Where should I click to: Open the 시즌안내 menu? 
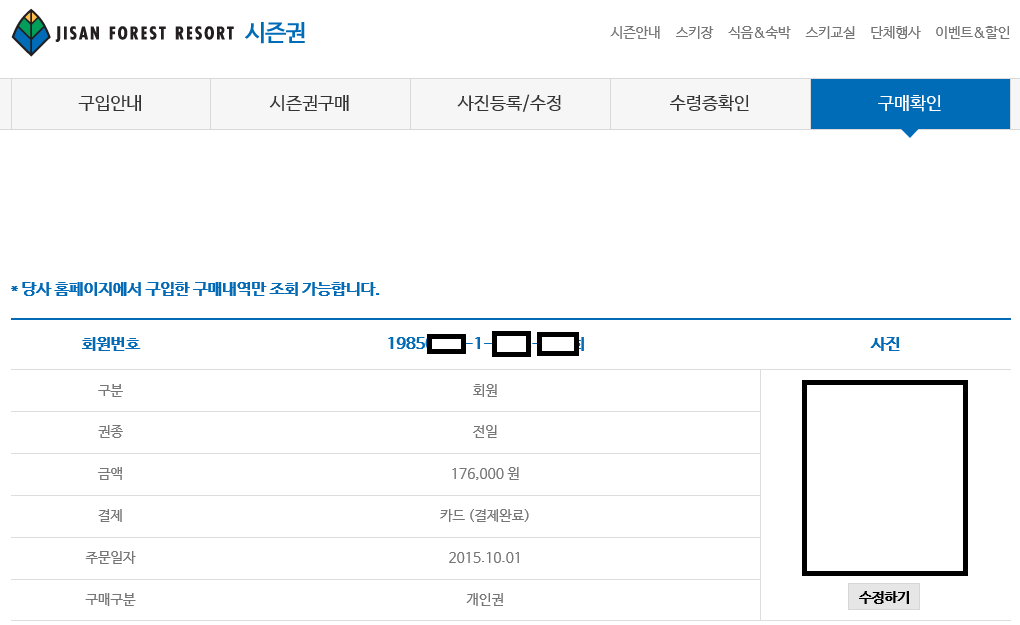[x=635, y=33]
